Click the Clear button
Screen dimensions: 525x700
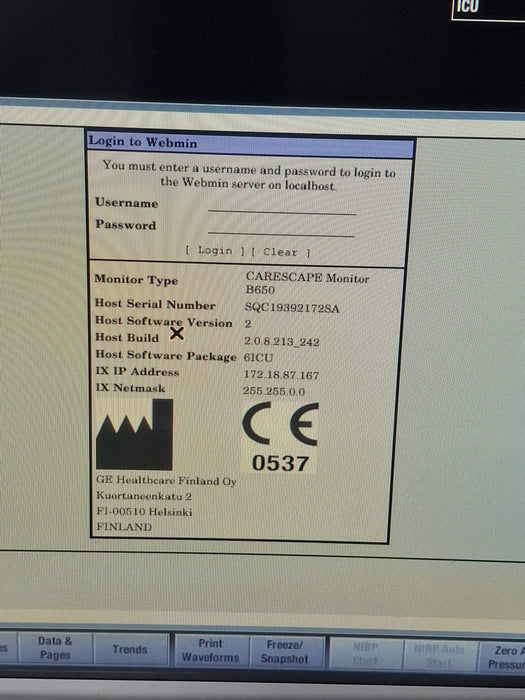click(x=280, y=252)
